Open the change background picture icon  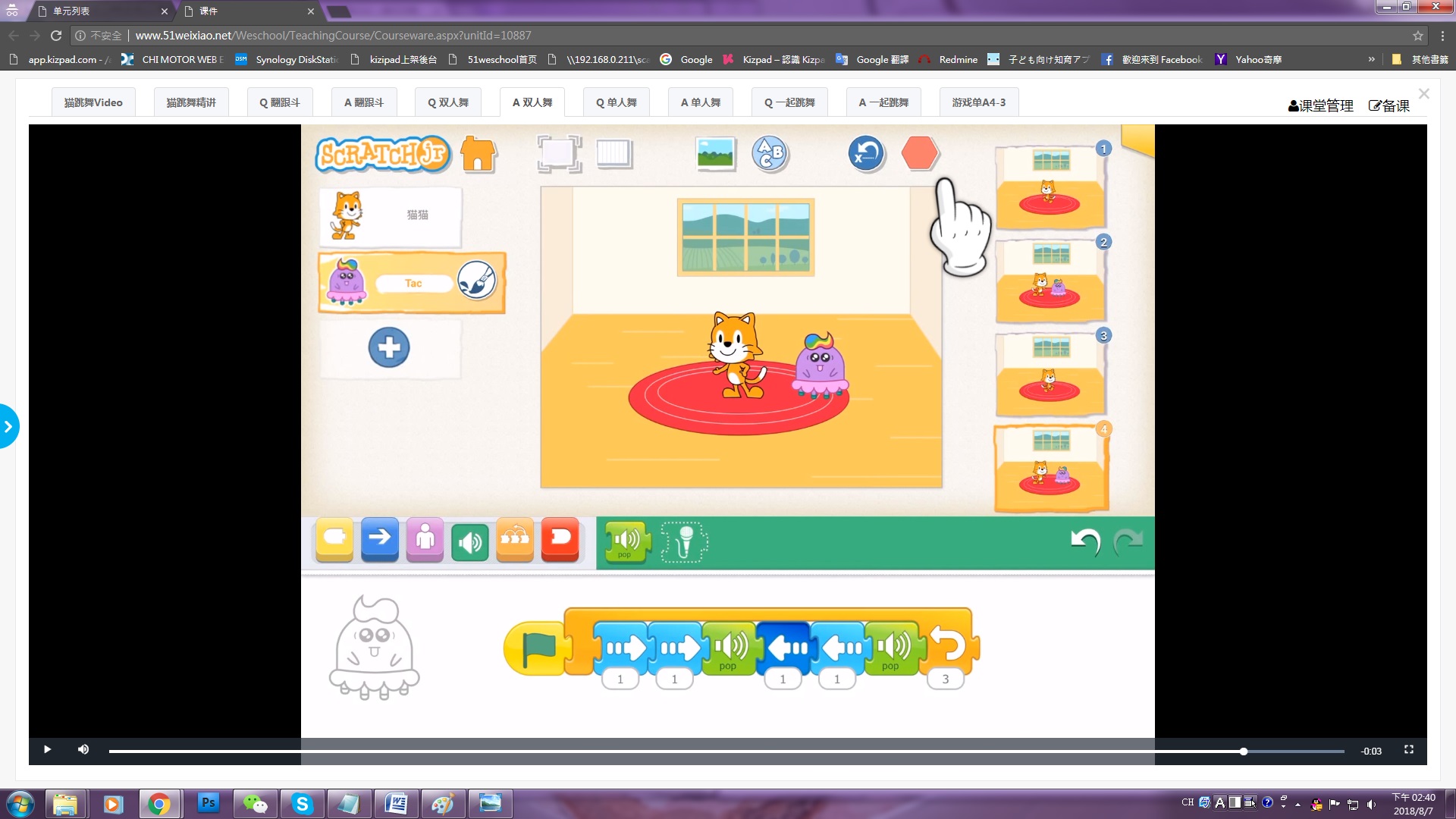716,153
